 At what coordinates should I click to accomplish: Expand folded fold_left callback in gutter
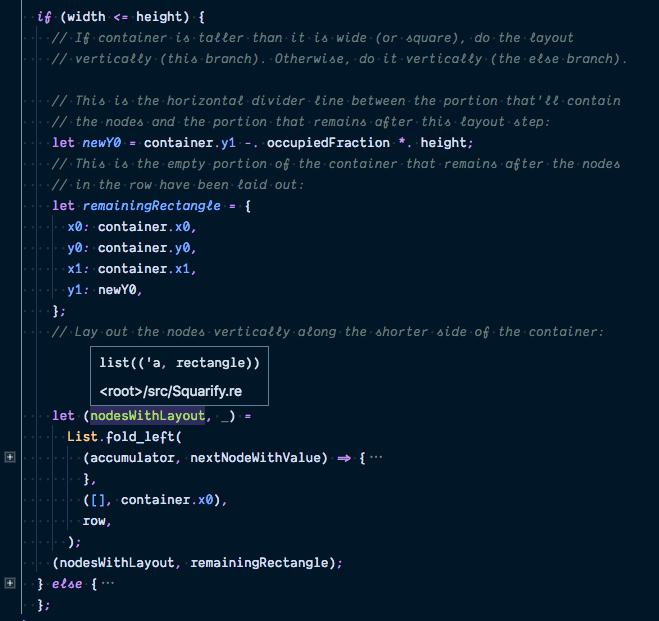(x=10, y=457)
